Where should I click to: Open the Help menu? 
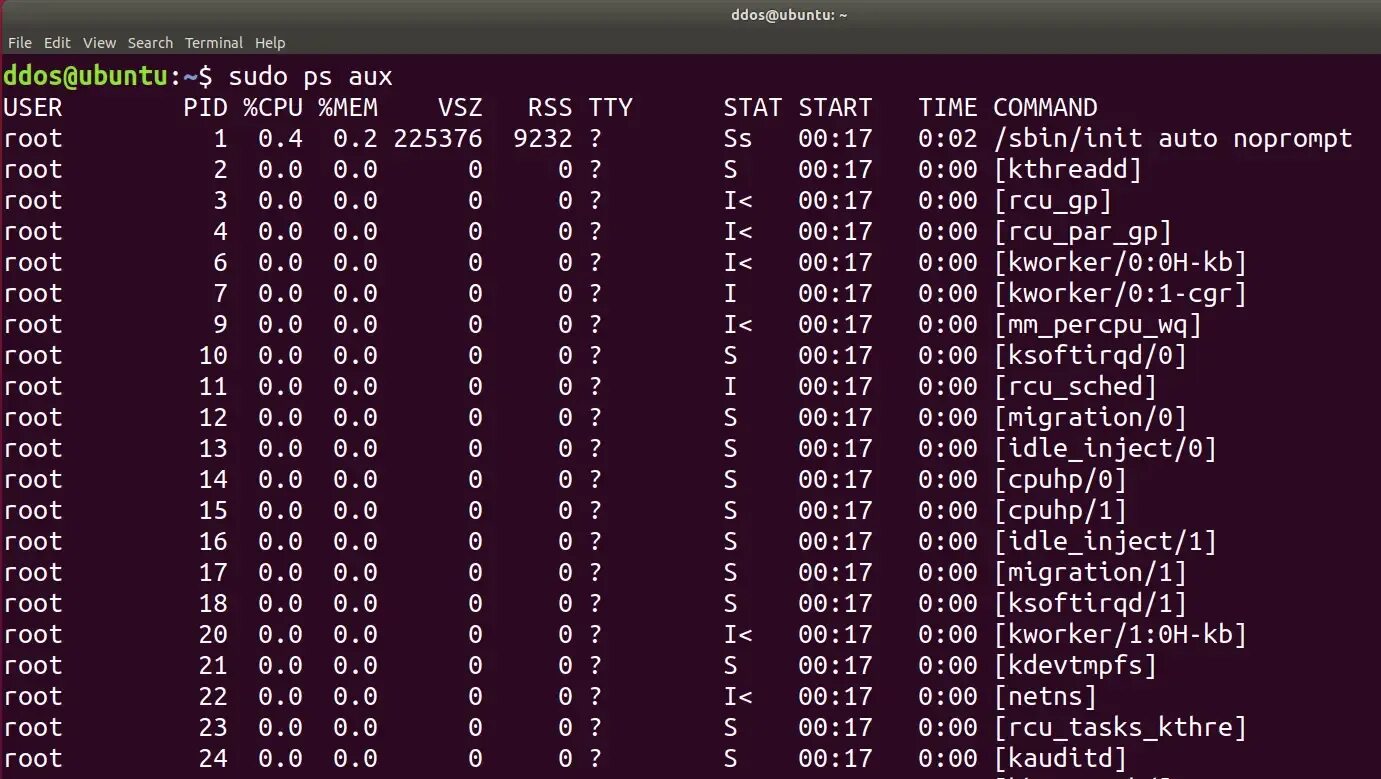point(270,43)
